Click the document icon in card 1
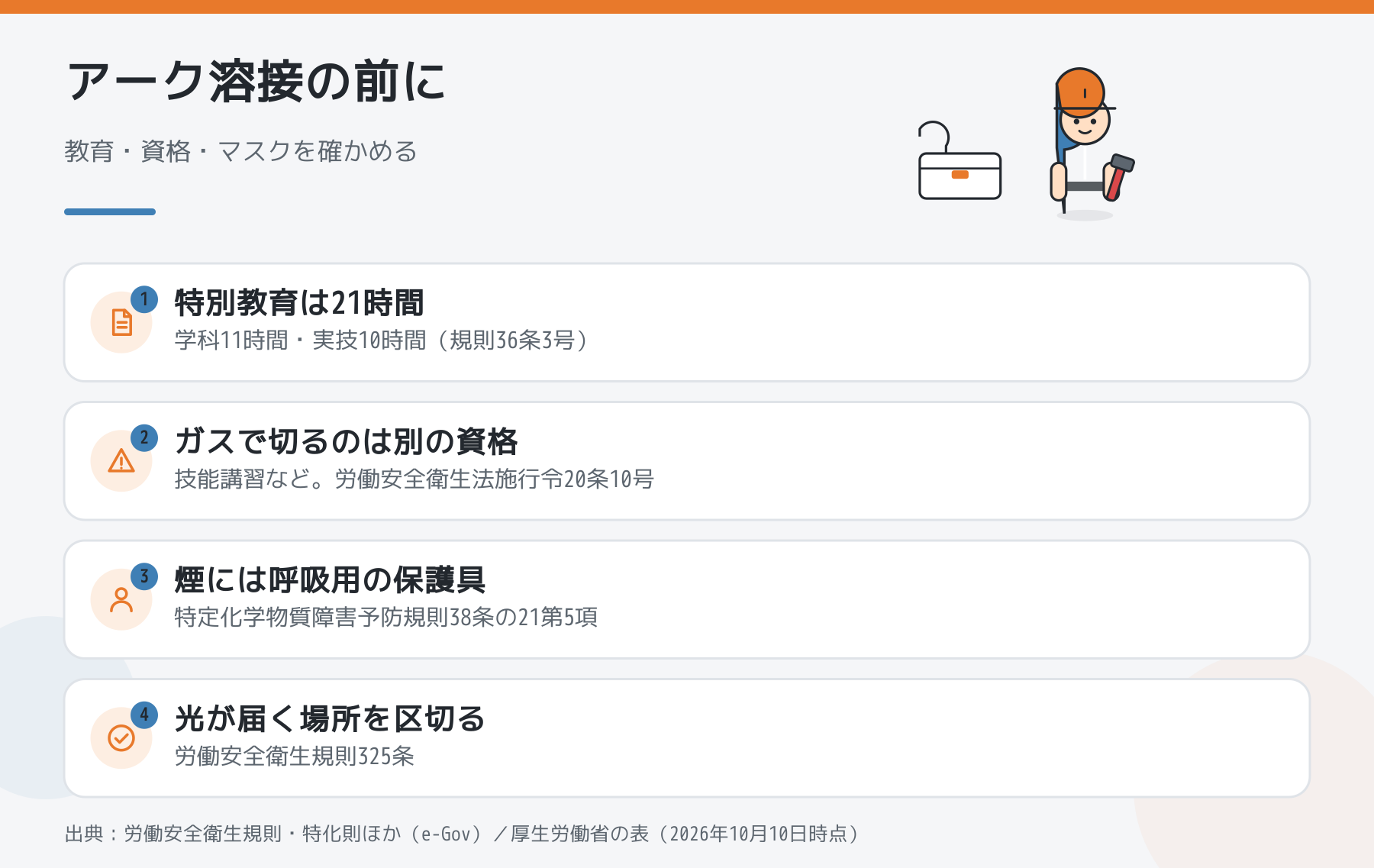1374x868 pixels. pos(121,322)
